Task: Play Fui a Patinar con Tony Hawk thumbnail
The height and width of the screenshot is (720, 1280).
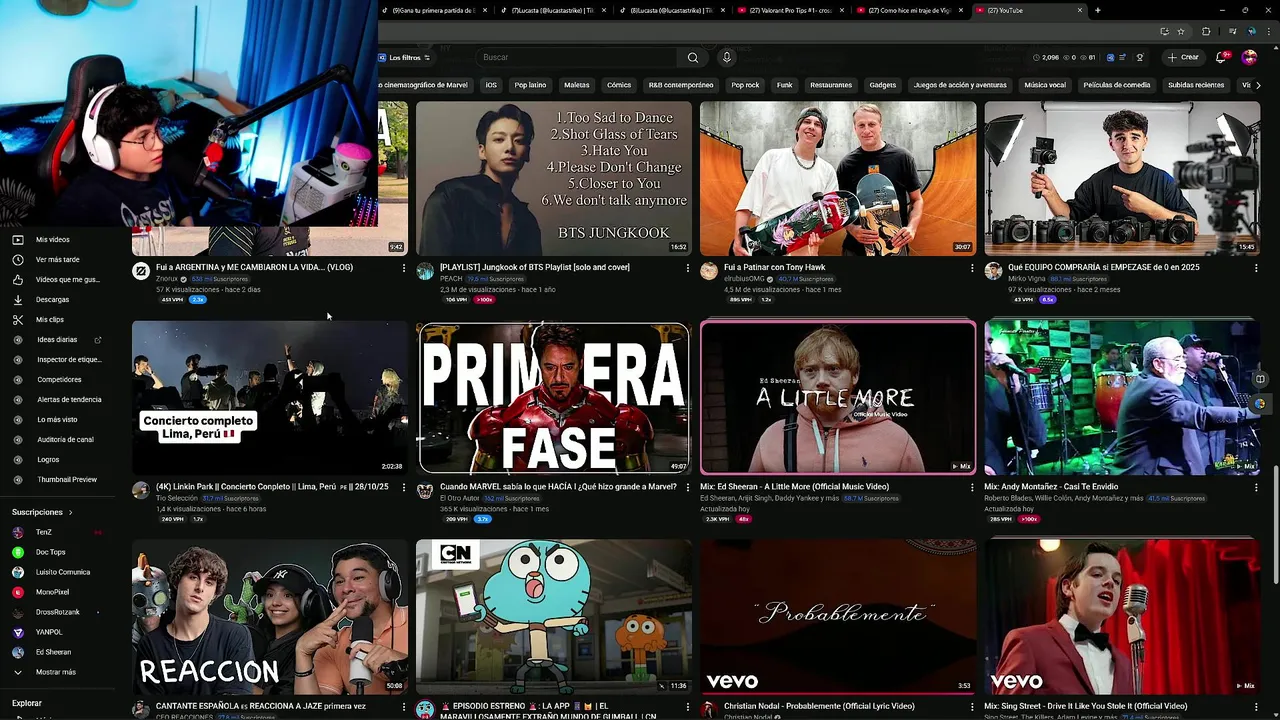Action: 838,178
